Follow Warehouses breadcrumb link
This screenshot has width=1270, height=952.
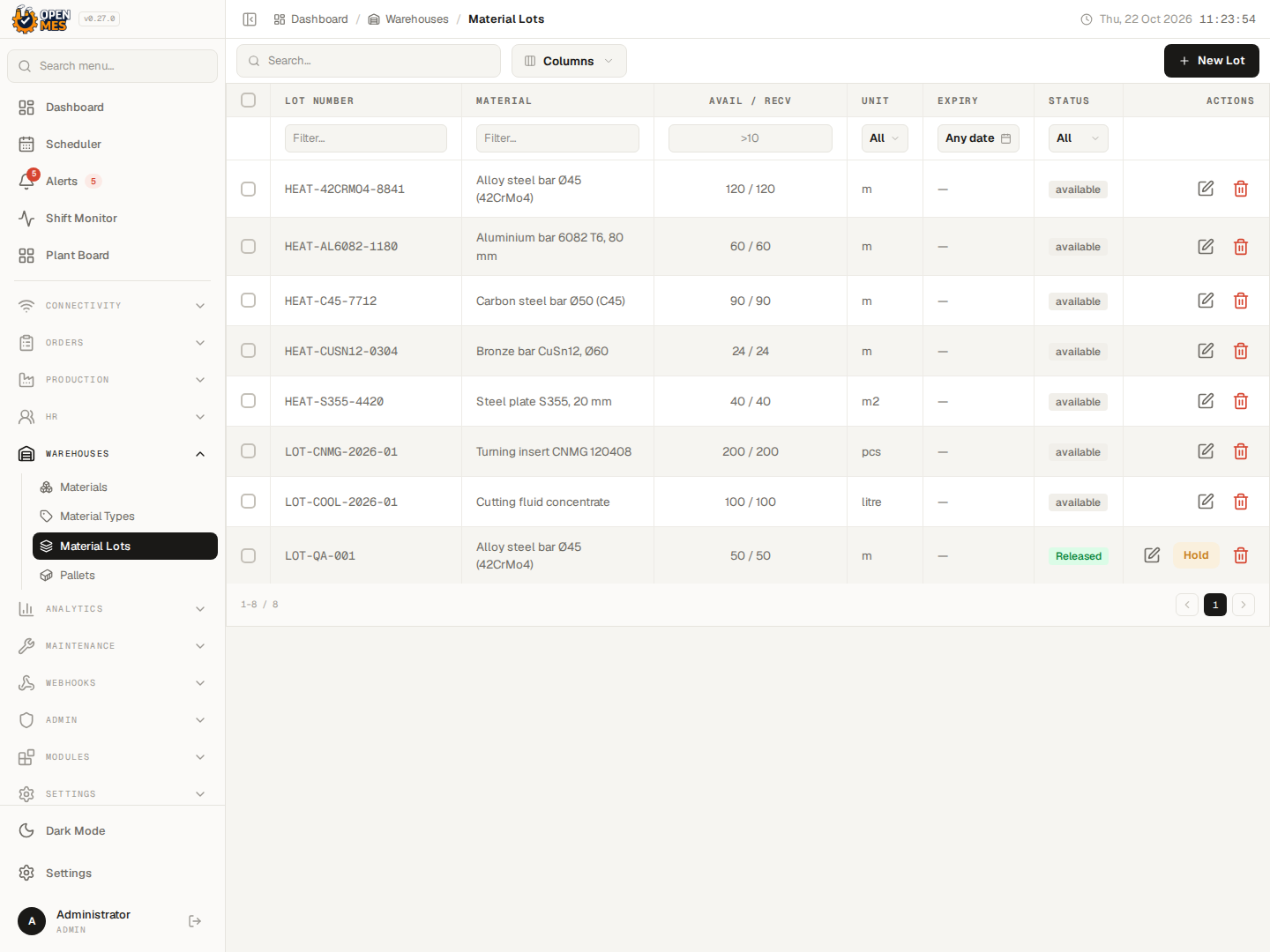coord(408,19)
